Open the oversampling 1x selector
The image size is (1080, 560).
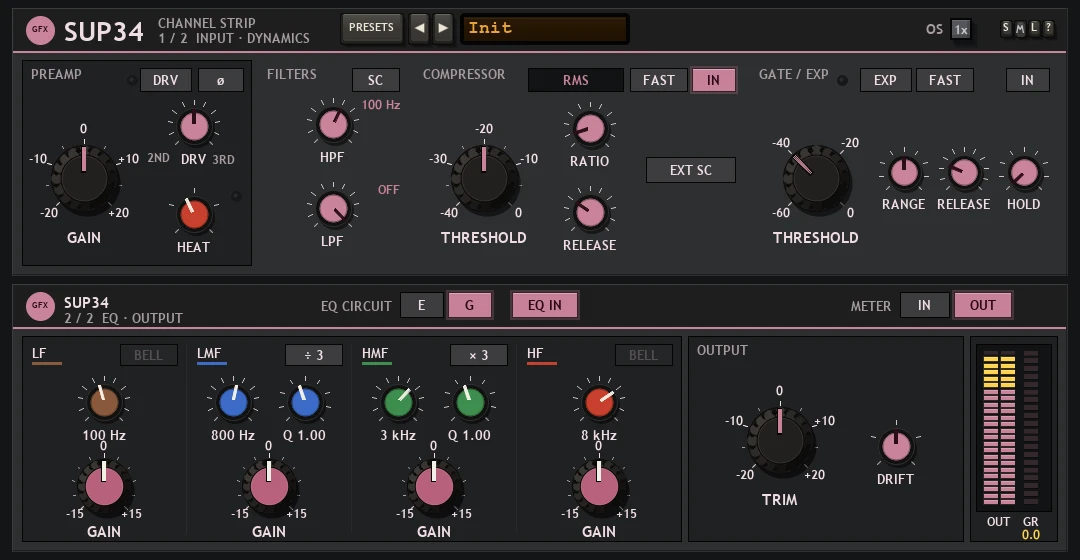point(961,29)
